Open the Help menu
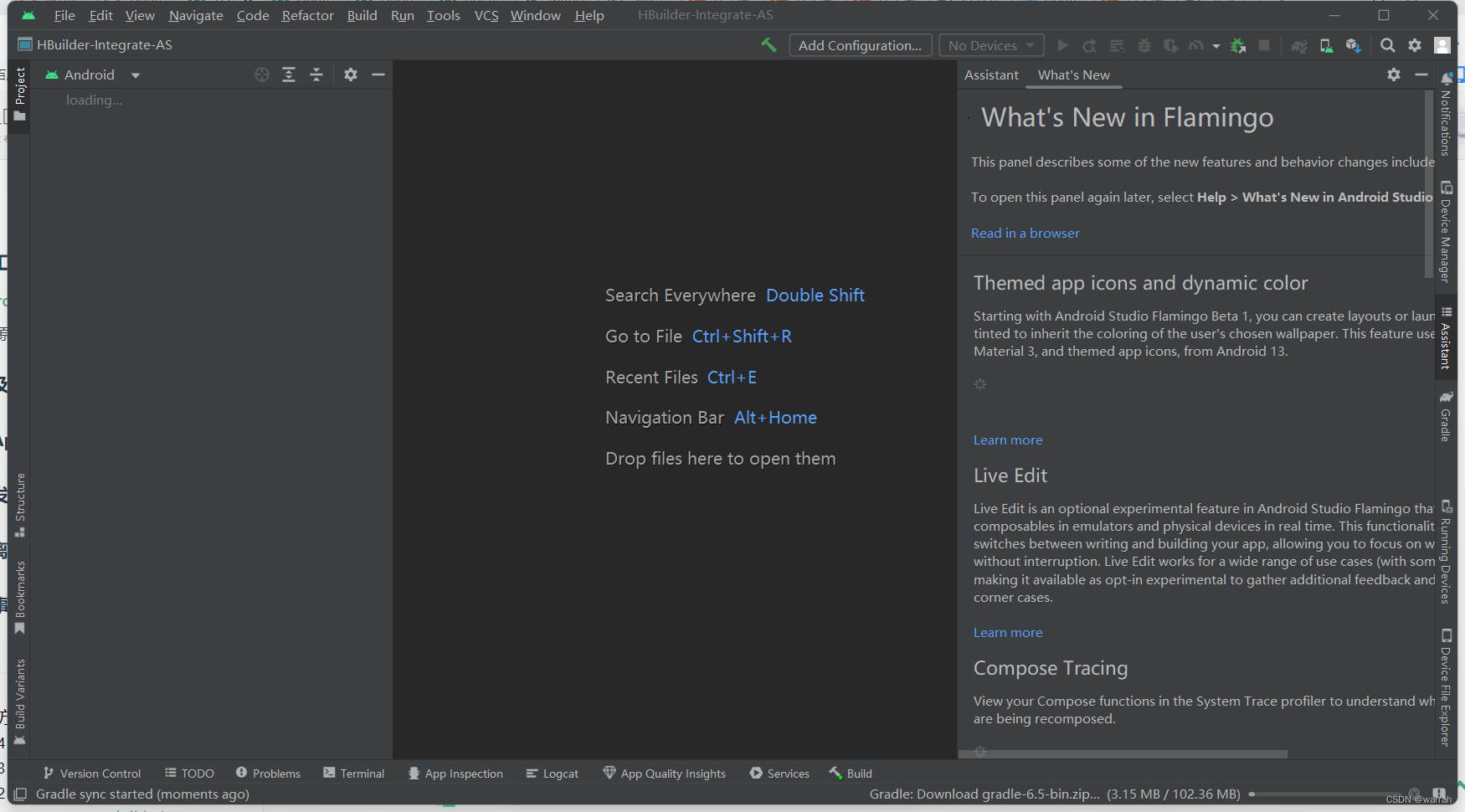 pos(589,15)
